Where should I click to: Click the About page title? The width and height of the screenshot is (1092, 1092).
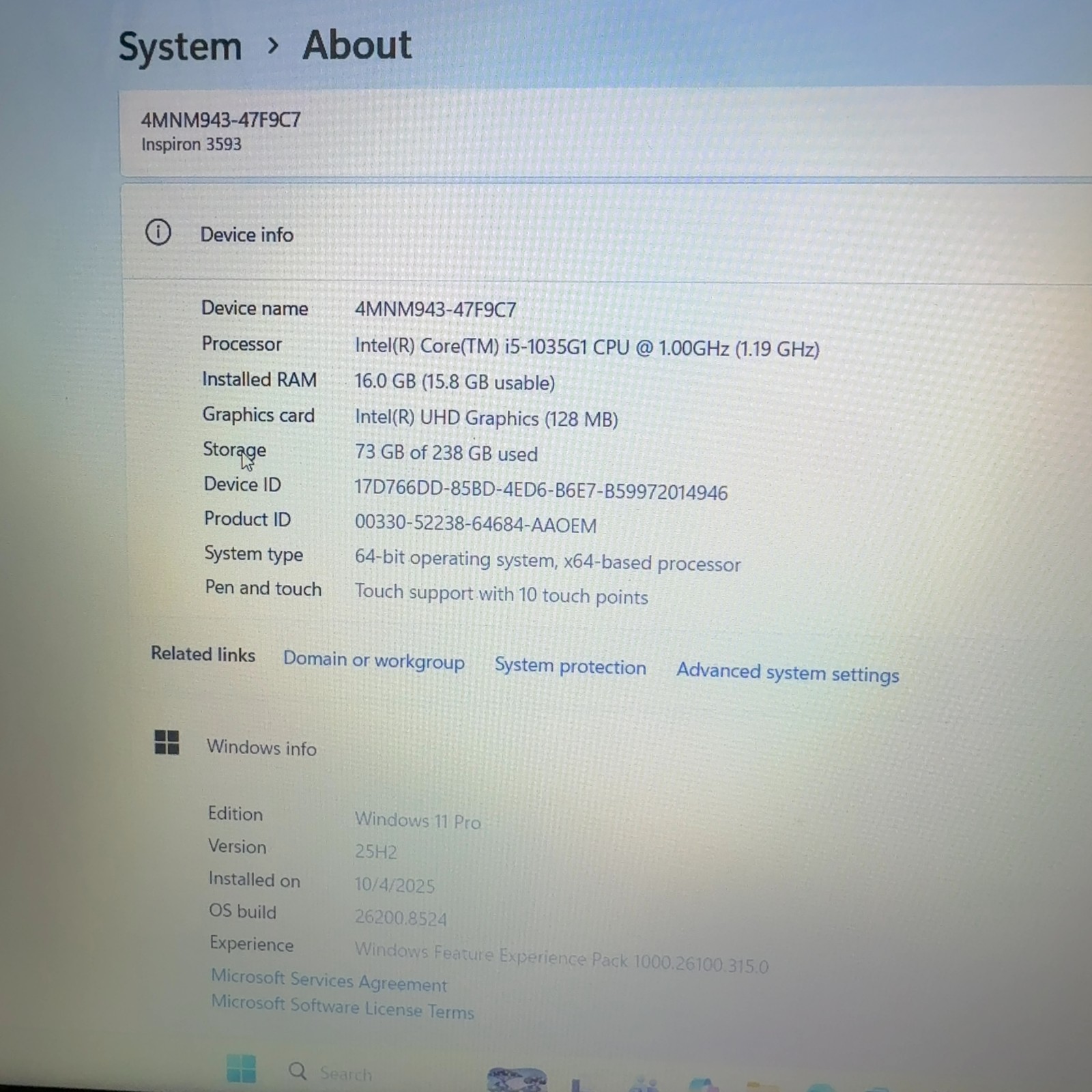pyautogui.click(x=357, y=45)
